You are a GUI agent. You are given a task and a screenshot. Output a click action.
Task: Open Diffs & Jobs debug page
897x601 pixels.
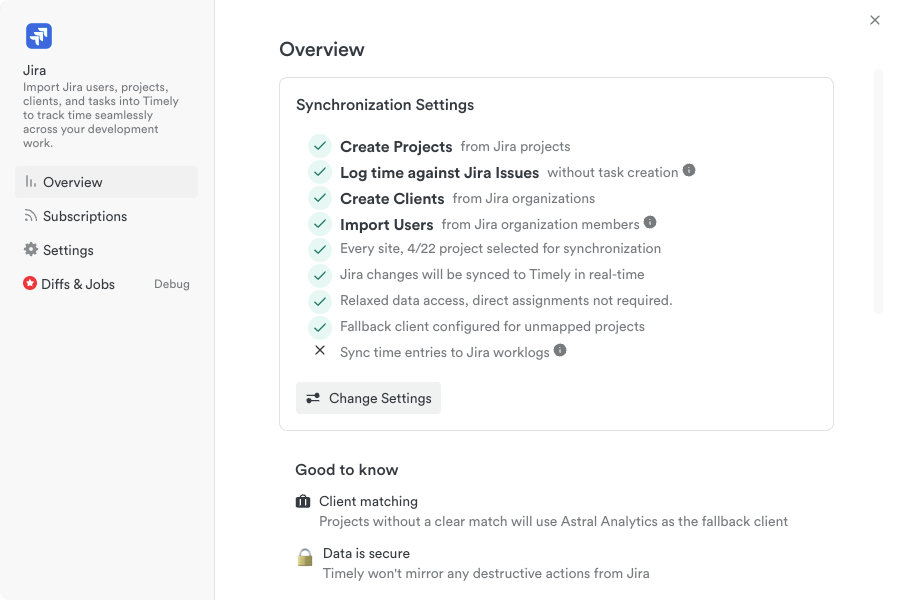tap(78, 284)
